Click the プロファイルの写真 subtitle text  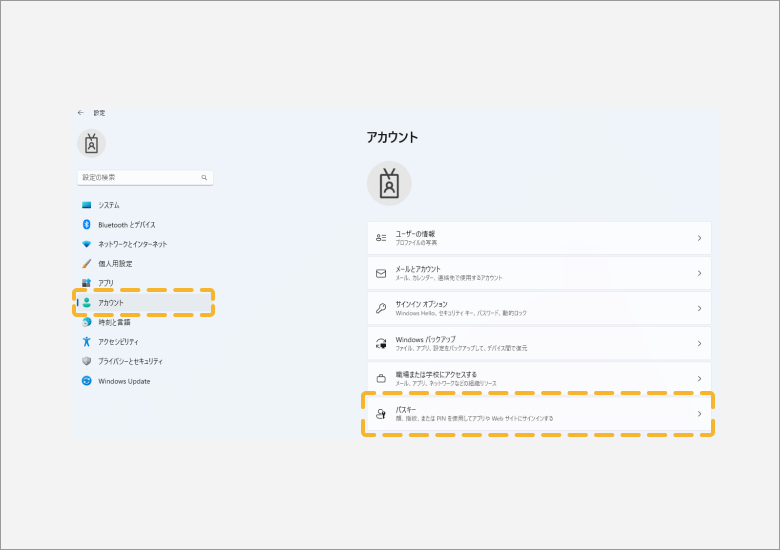click(x=416, y=243)
